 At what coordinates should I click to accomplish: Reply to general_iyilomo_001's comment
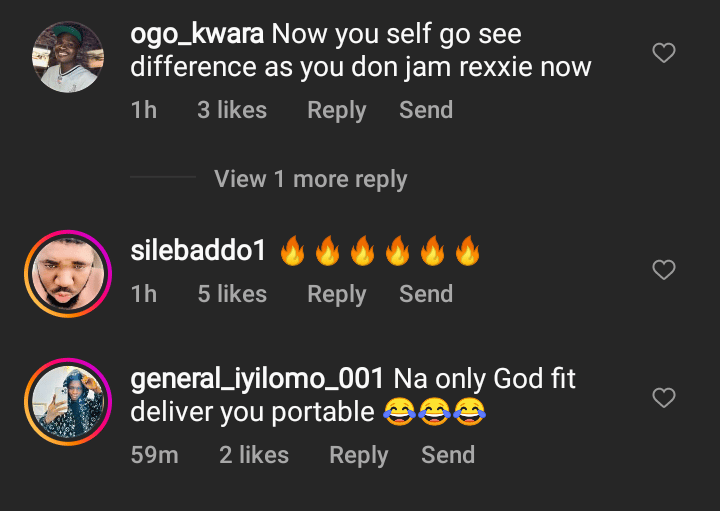click(x=358, y=455)
